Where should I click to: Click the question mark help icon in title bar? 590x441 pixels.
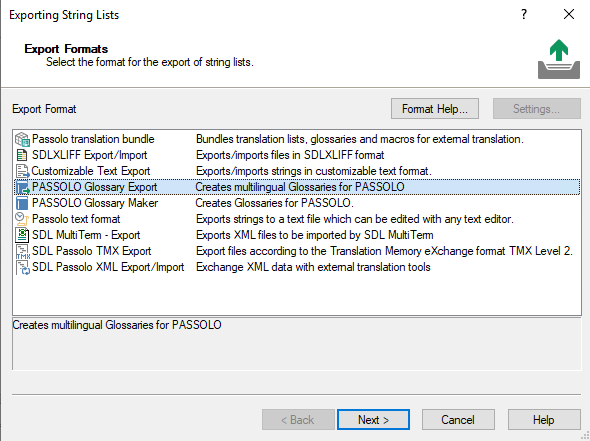click(524, 14)
